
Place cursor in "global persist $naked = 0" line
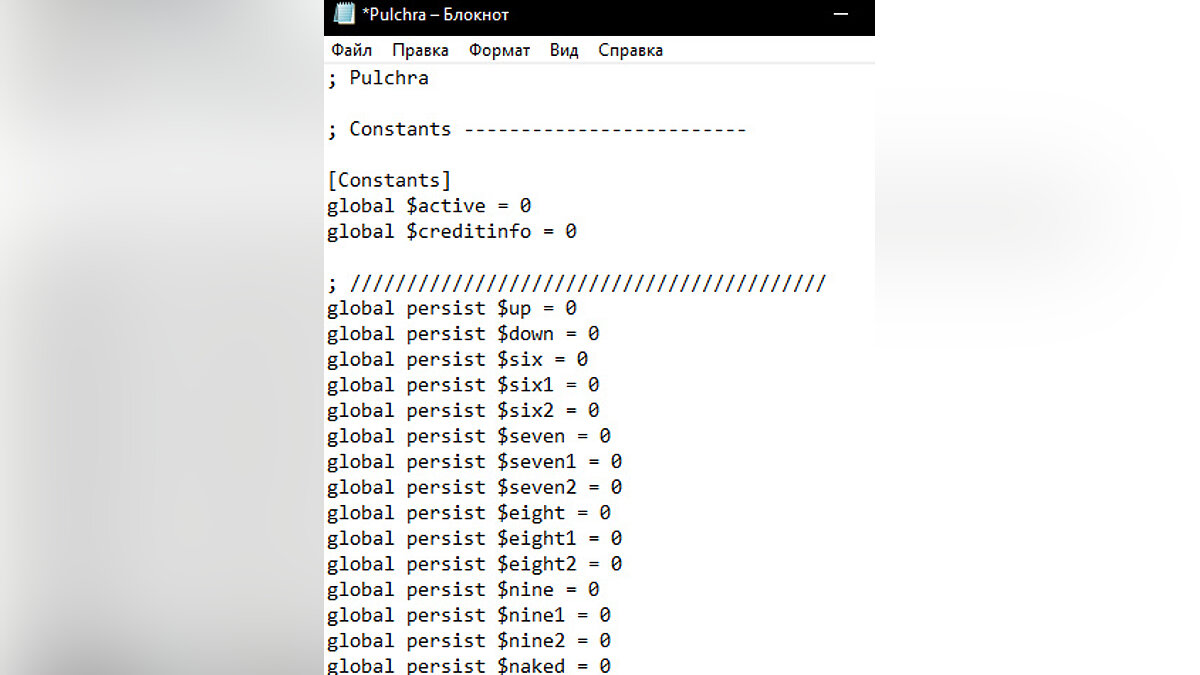469,665
